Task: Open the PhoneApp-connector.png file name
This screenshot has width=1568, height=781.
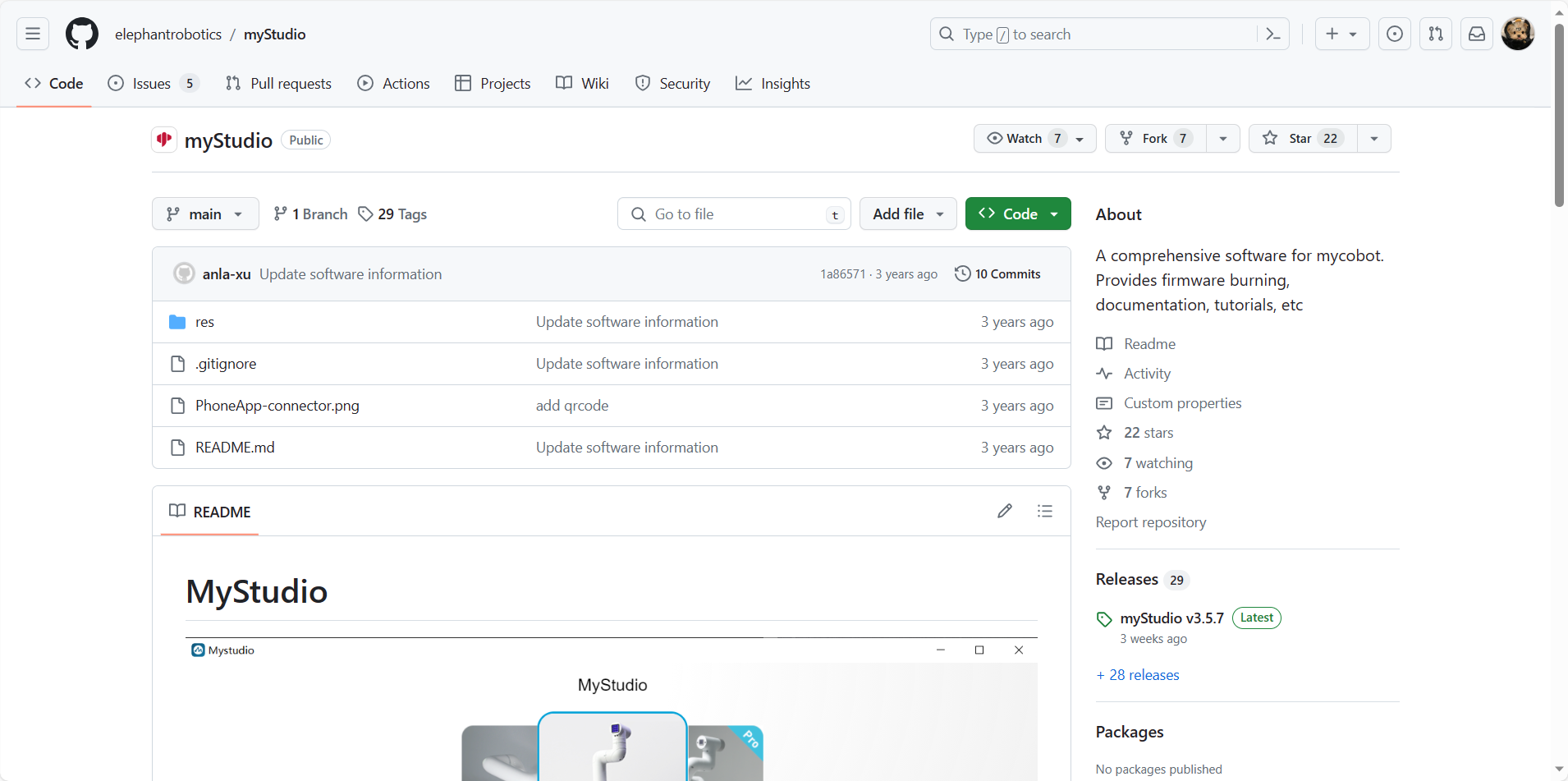Action: pos(277,406)
